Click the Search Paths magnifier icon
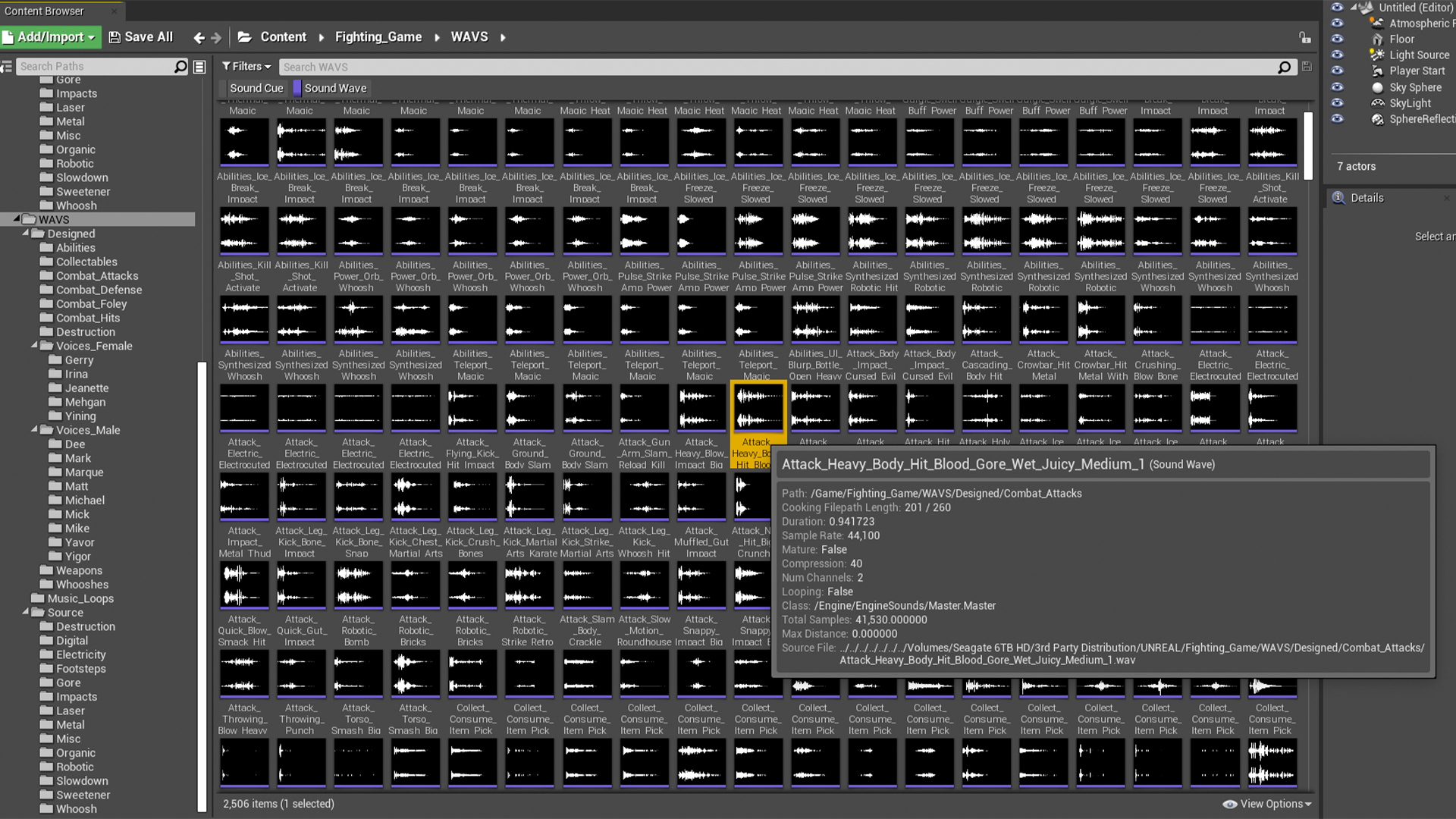The width and height of the screenshot is (1456, 819). pyautogui.click(x=180, y=67)
